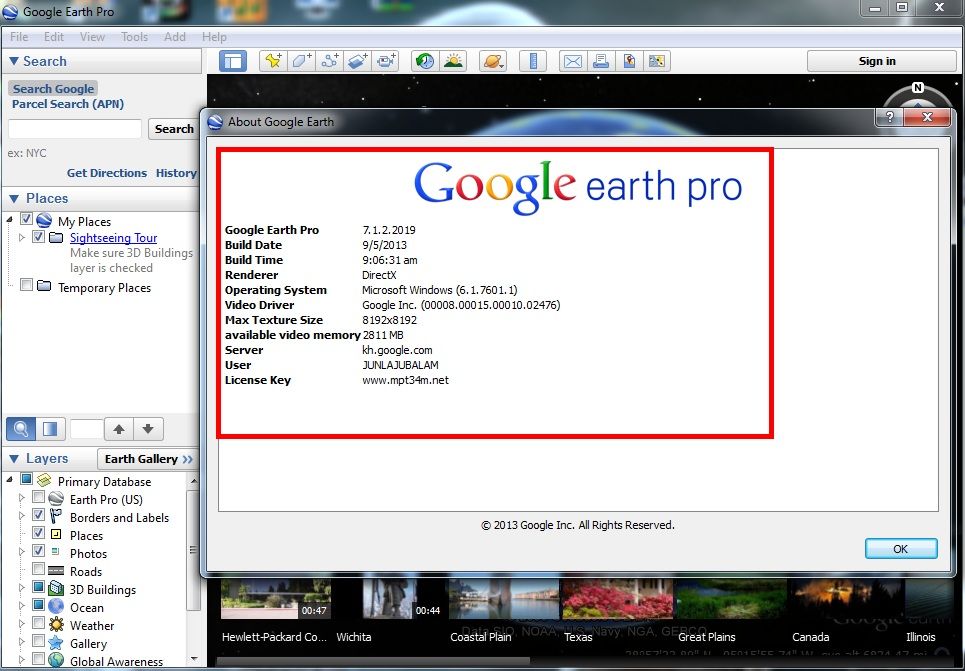Collapse the My Places tree node

tap(10, 219)
